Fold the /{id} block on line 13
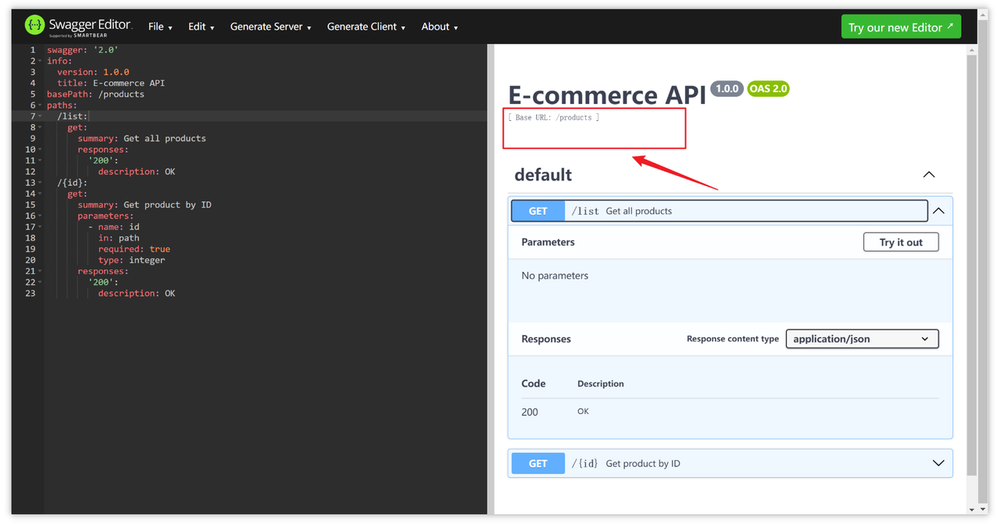The image size is (1000, 524). point(40,183)
